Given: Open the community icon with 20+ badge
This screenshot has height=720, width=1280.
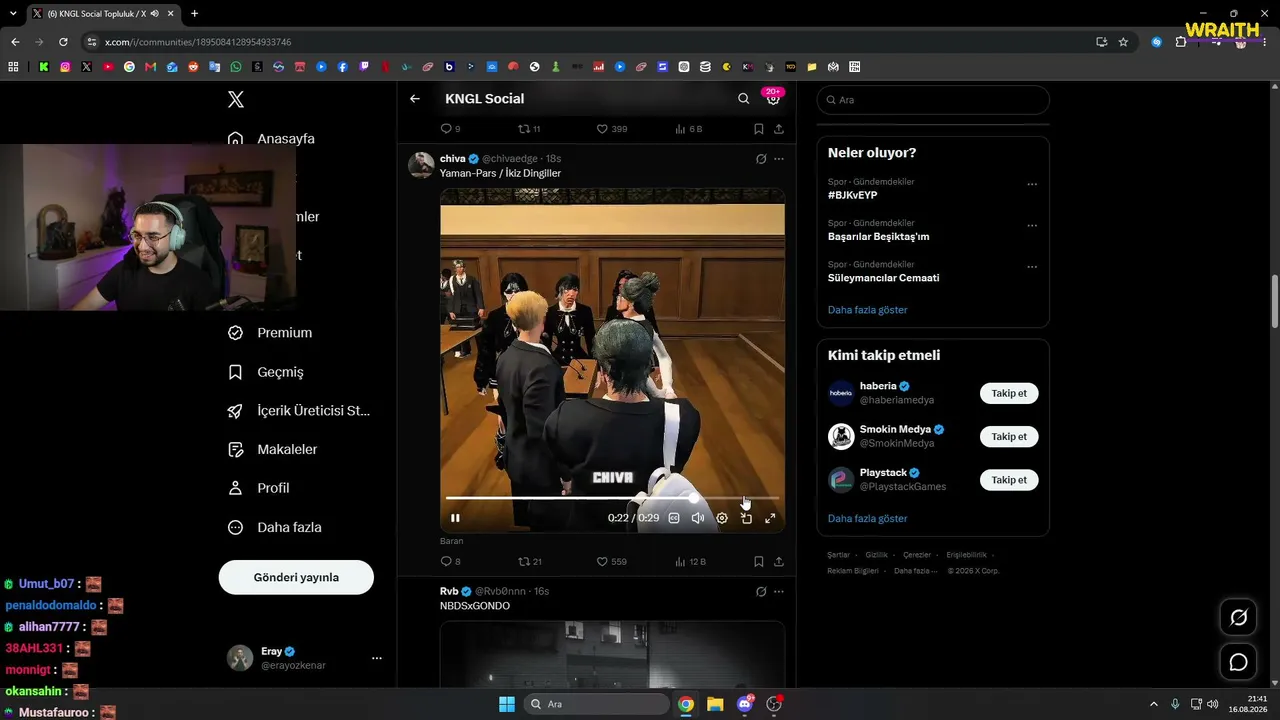Looking at the screenshot, I should [773, 98].
